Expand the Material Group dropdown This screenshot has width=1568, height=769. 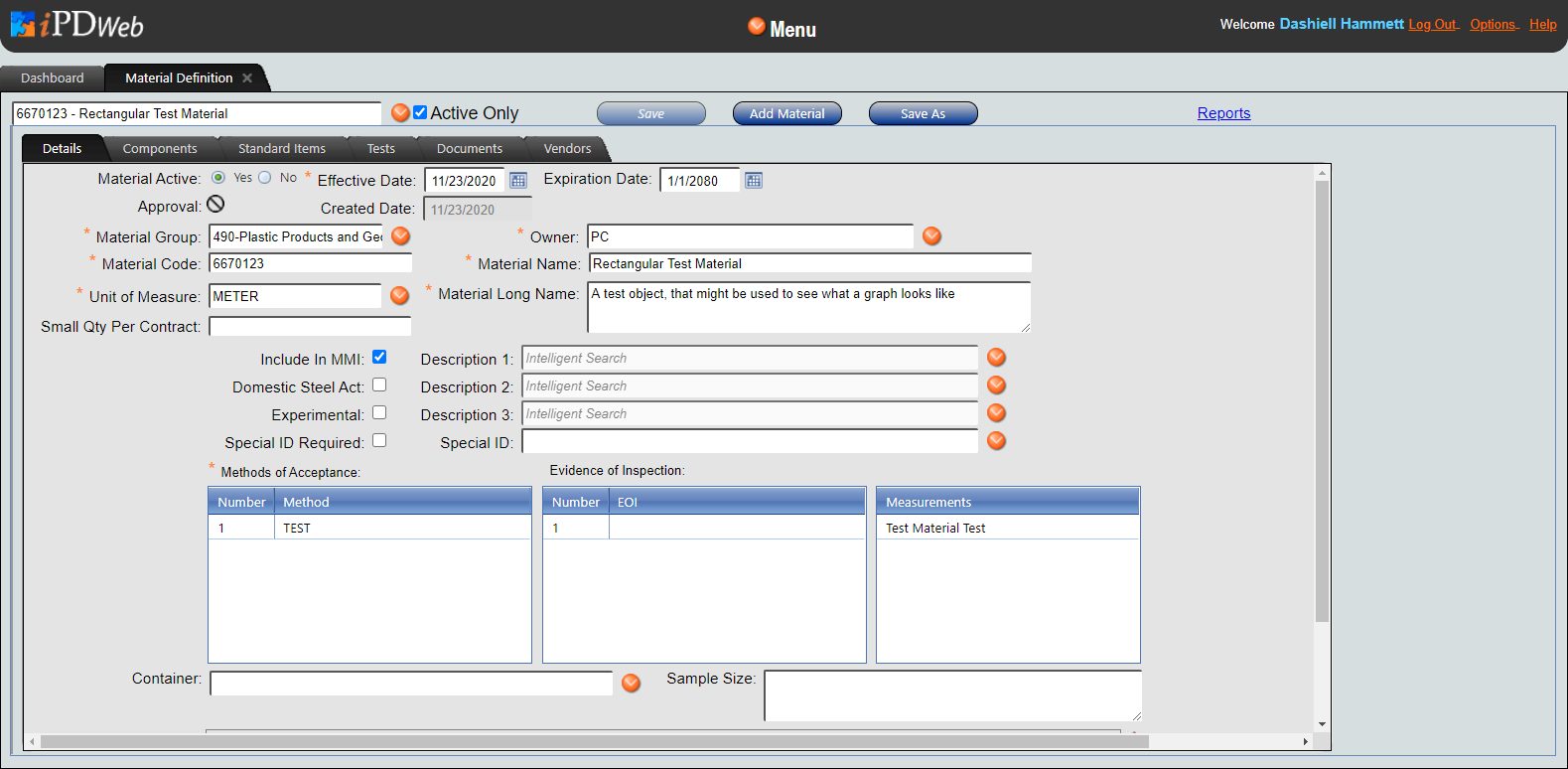click(x=400, y=236)
